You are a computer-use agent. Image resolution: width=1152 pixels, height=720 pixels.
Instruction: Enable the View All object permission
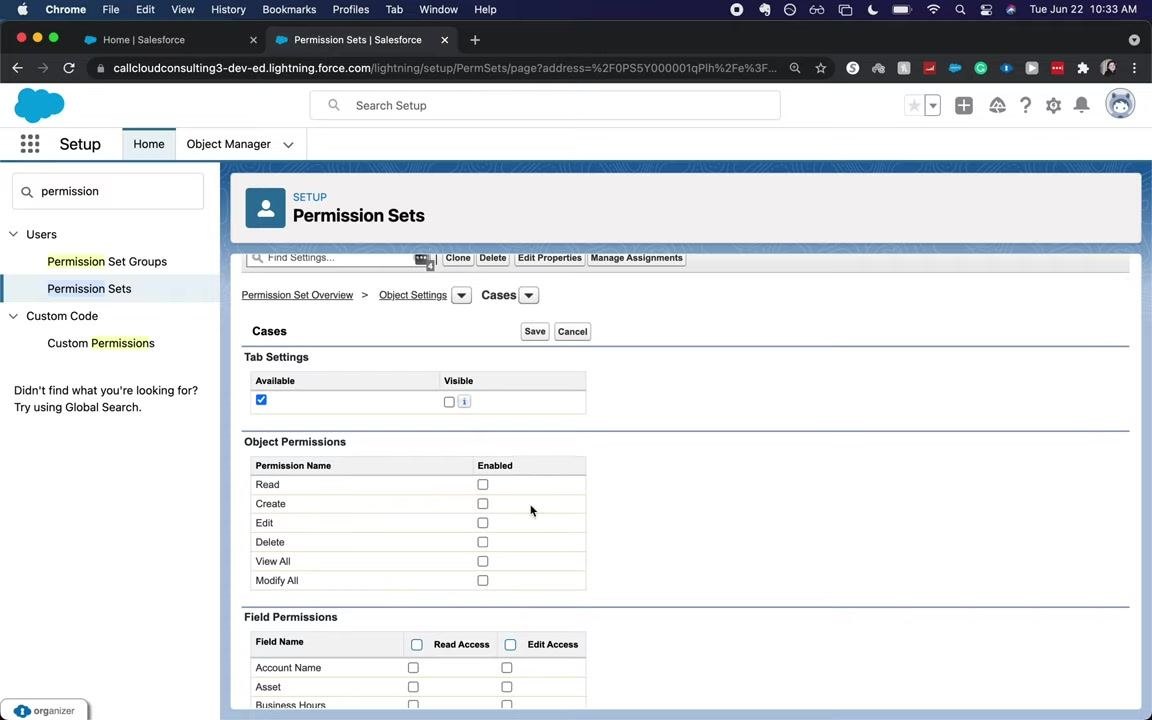[483, 561]
